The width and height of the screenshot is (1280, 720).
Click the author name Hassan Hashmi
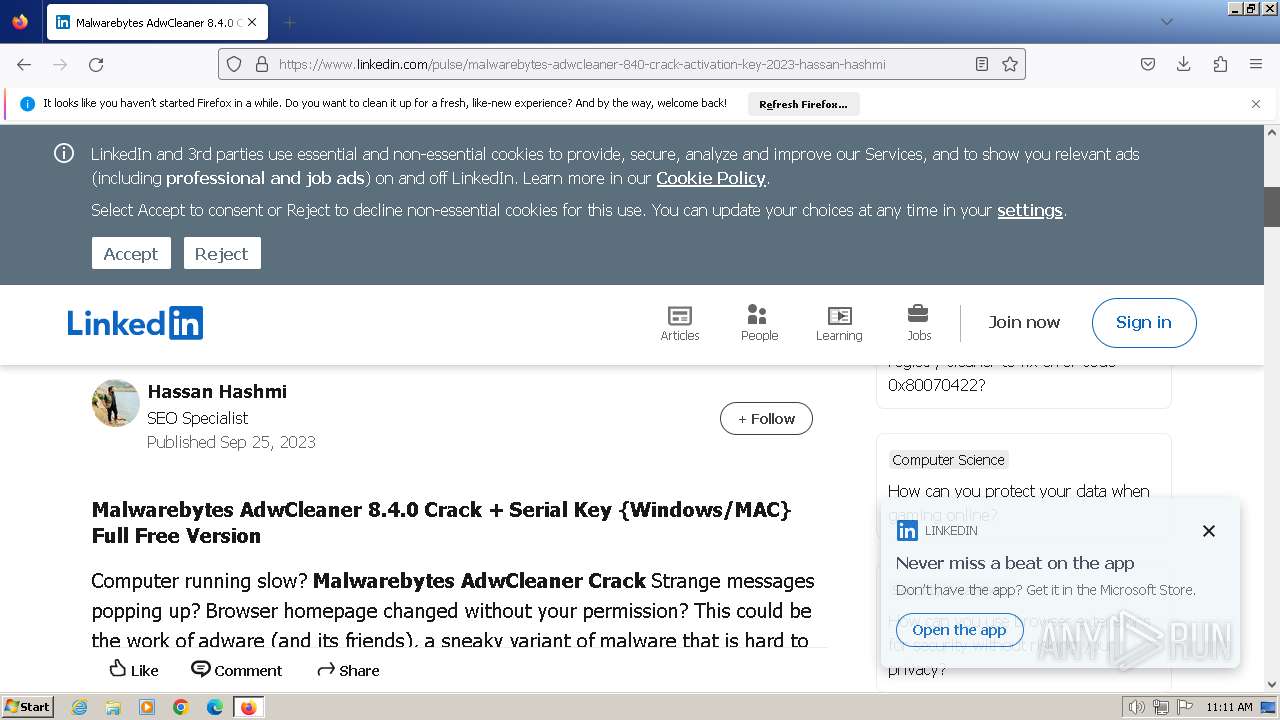(x=217, y=391)
